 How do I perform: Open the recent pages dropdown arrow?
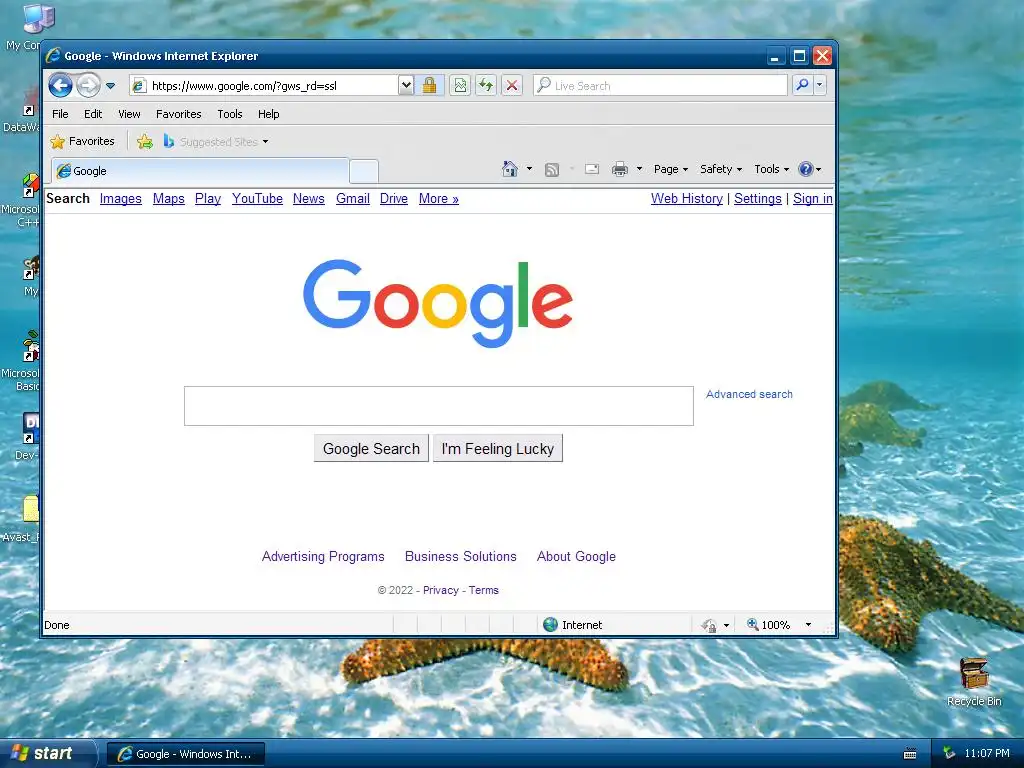pyautogui.click(x=110, y=86)
